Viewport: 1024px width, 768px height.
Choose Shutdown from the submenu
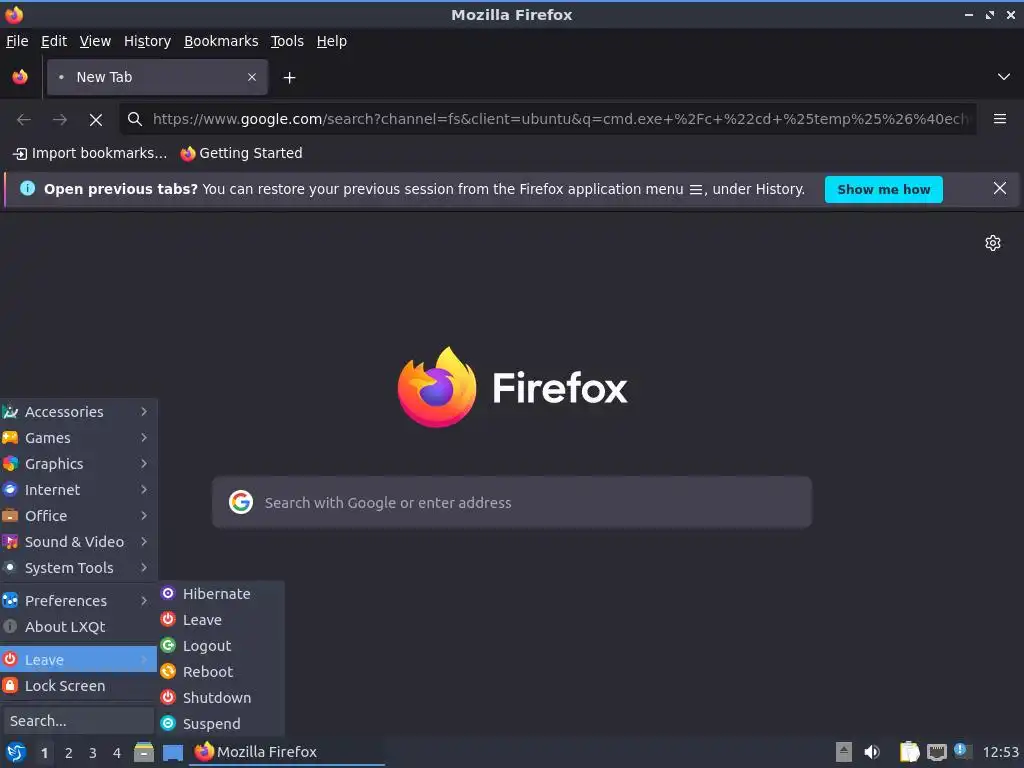tap(221, 698)
